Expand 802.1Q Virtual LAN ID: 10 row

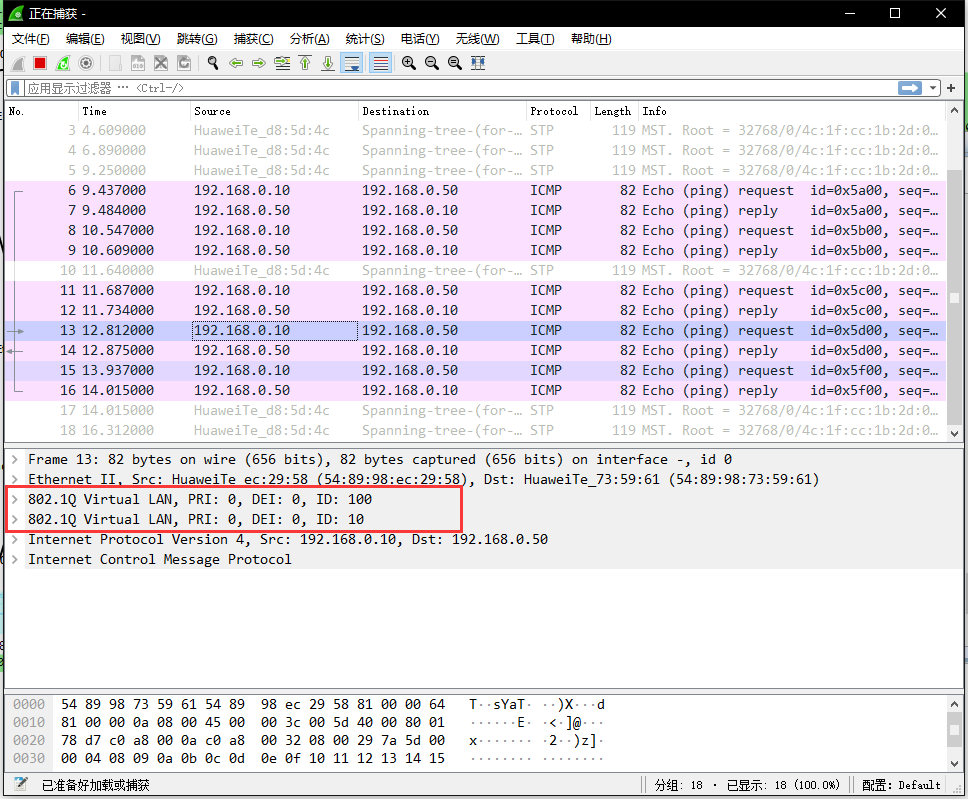[x=15, y=519]
